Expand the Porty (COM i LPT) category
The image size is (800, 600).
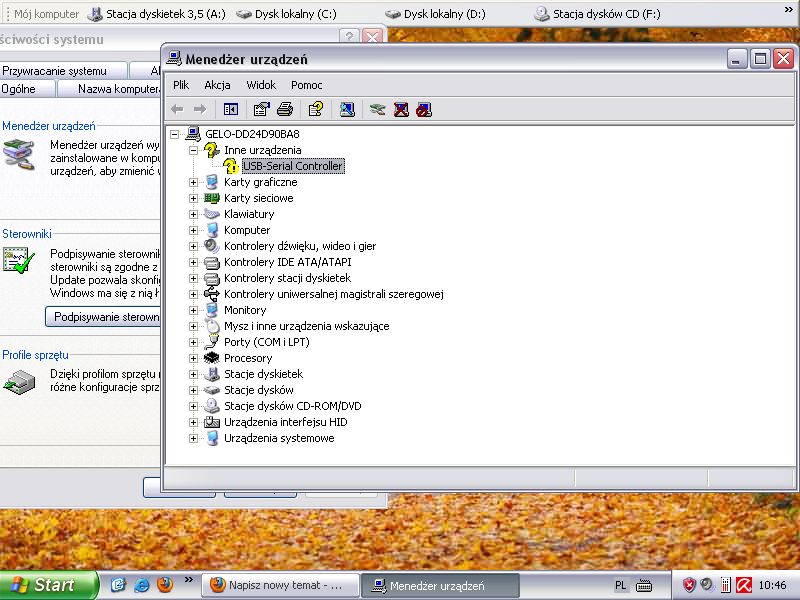pos(193,342)
